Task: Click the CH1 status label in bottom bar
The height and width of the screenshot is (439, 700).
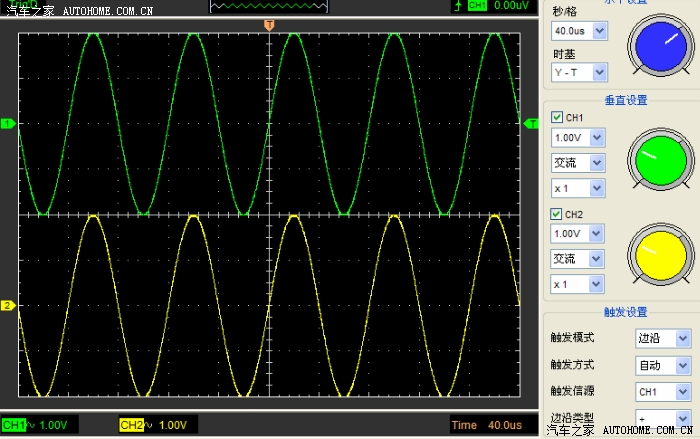Action: pos(16,425)
